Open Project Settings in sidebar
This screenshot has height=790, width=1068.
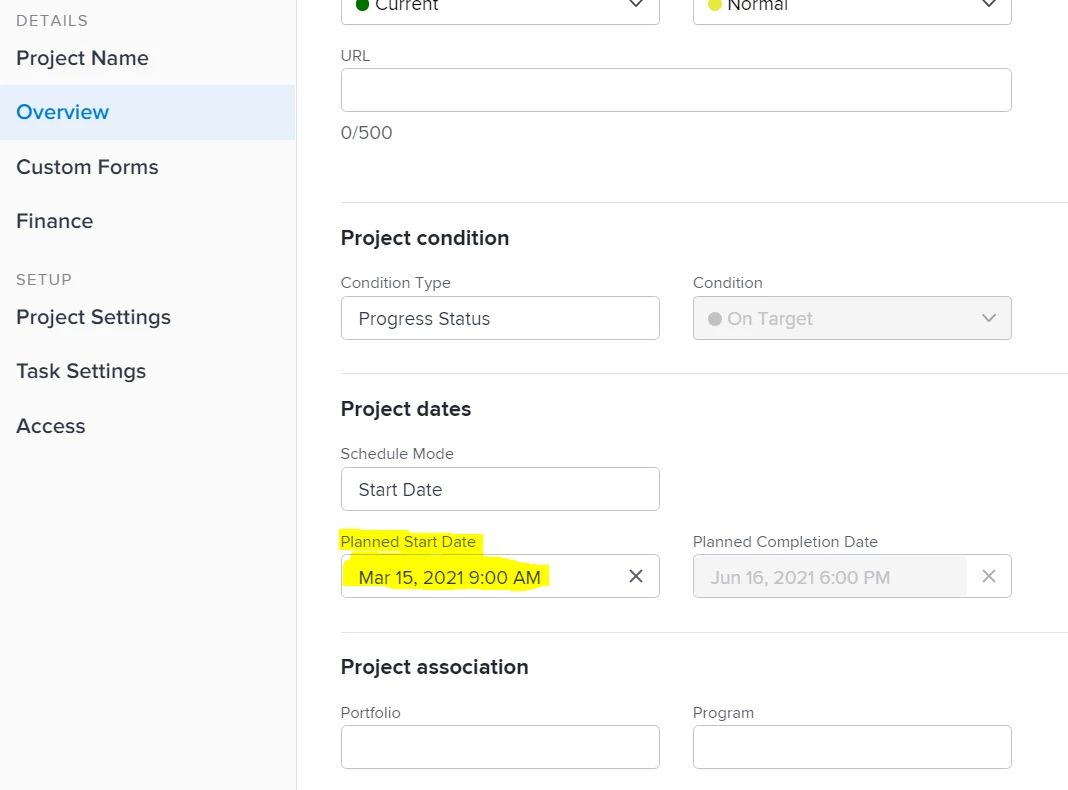pyautogui.click(x=93, y=317)
